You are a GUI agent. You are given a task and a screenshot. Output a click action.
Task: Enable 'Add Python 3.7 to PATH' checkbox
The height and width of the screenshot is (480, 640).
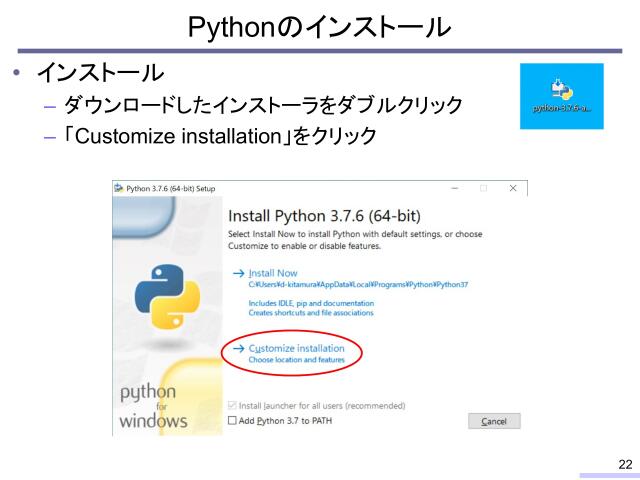pos(234,421)
